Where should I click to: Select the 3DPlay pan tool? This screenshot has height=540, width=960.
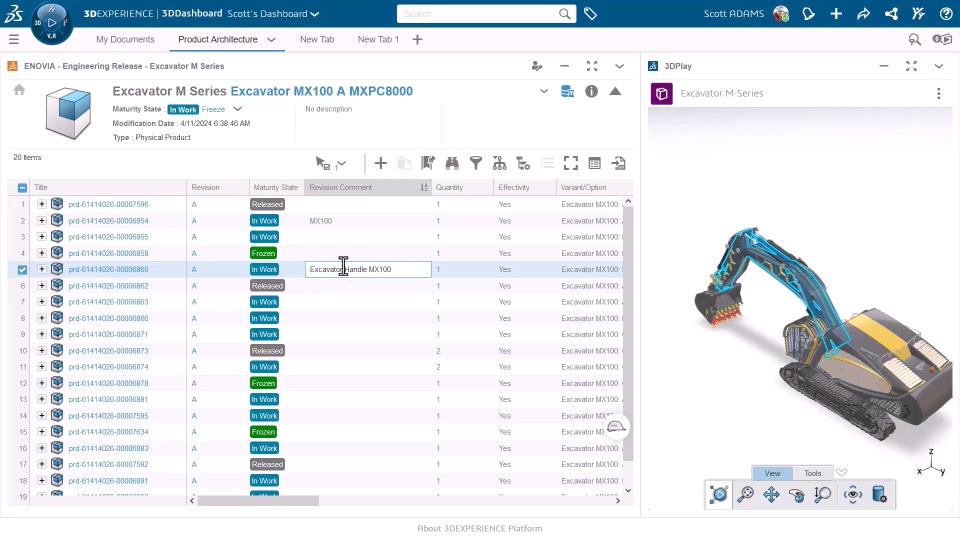click(771, 494)
